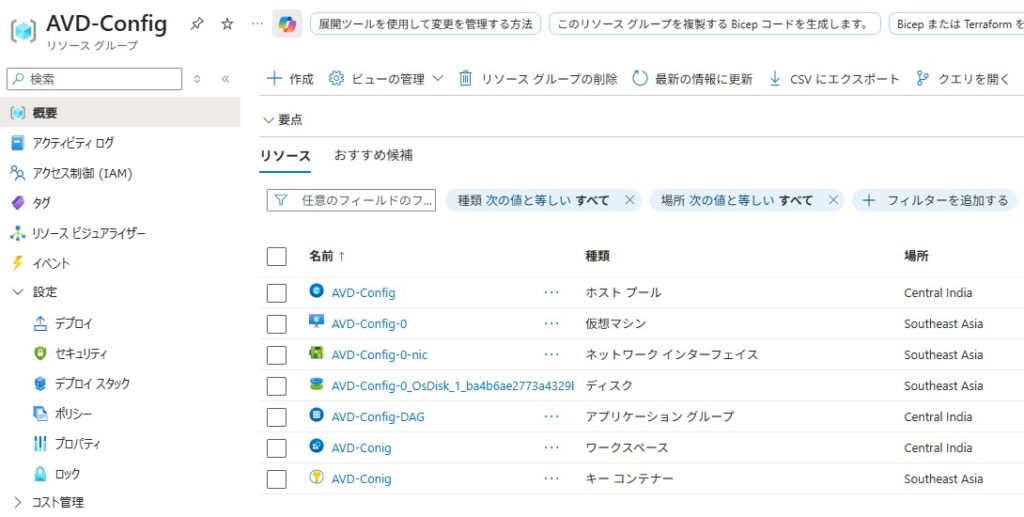Open アクセス制御 (IAM) in sidebar
1024x517 pixels.
[x=82, y=173]
